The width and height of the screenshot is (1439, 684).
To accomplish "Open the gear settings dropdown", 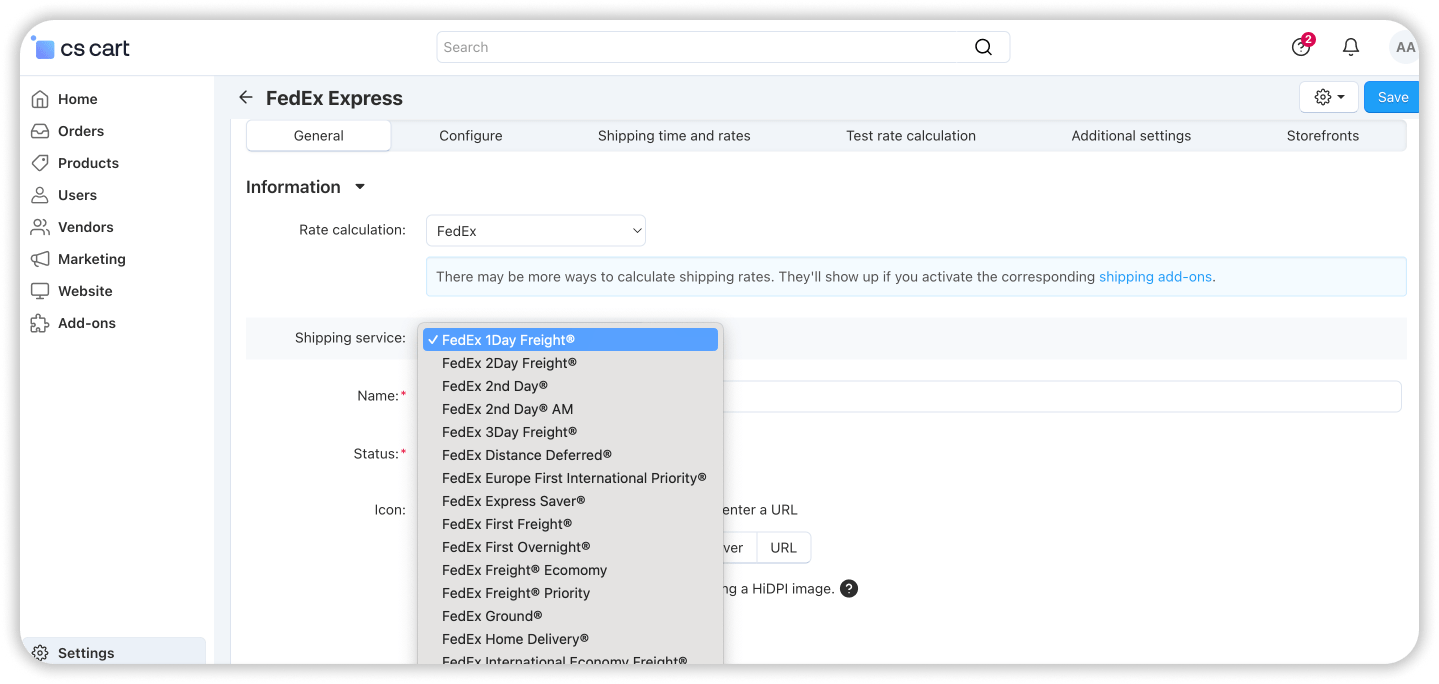I will [1328, 97].
